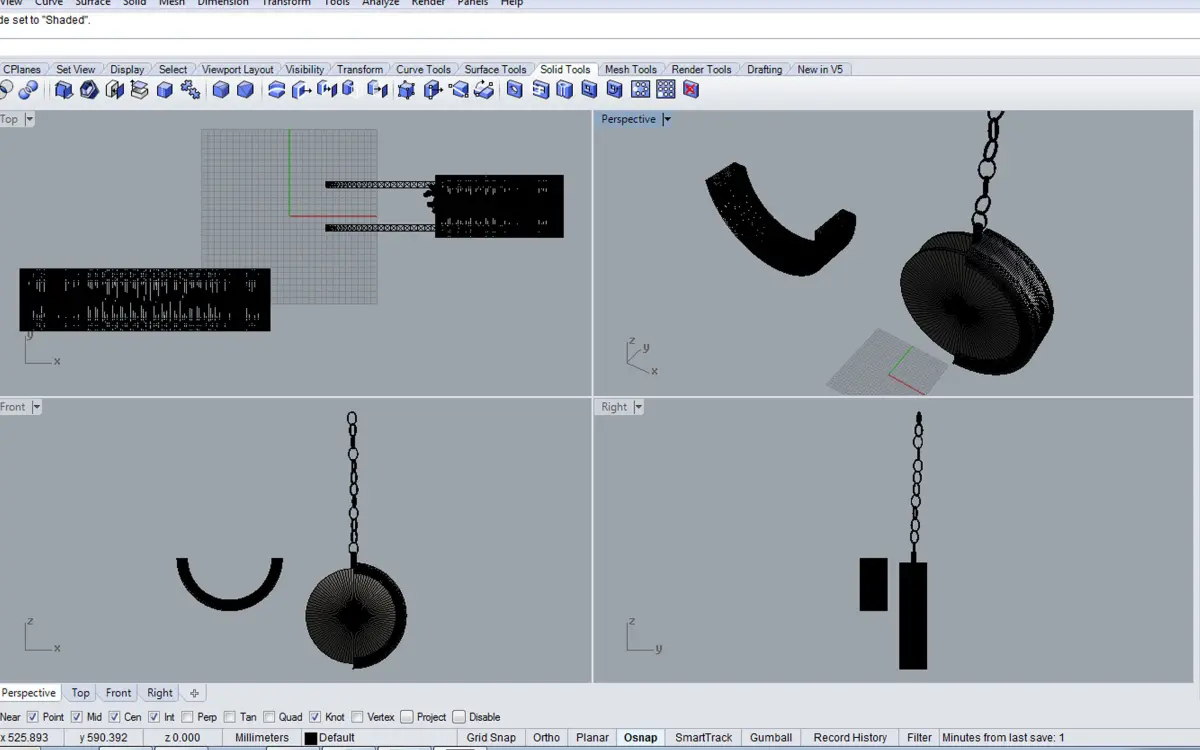Toggle the Project osnap option
1200x750 pixels.
(x=407, y=717)
